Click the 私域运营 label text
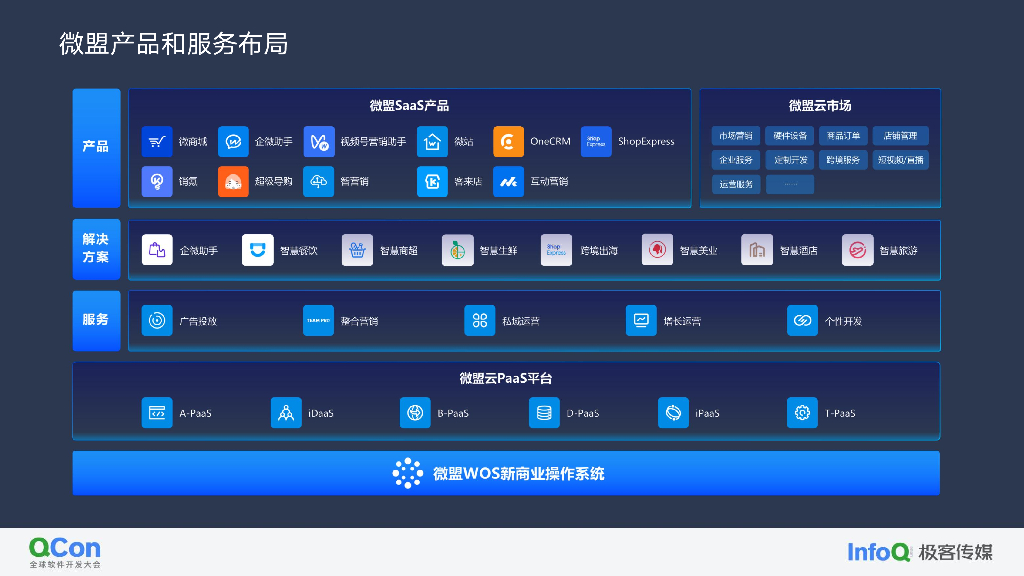This screenshot has height=576, width=1024. pyautogui.click(x=520, y=321)
